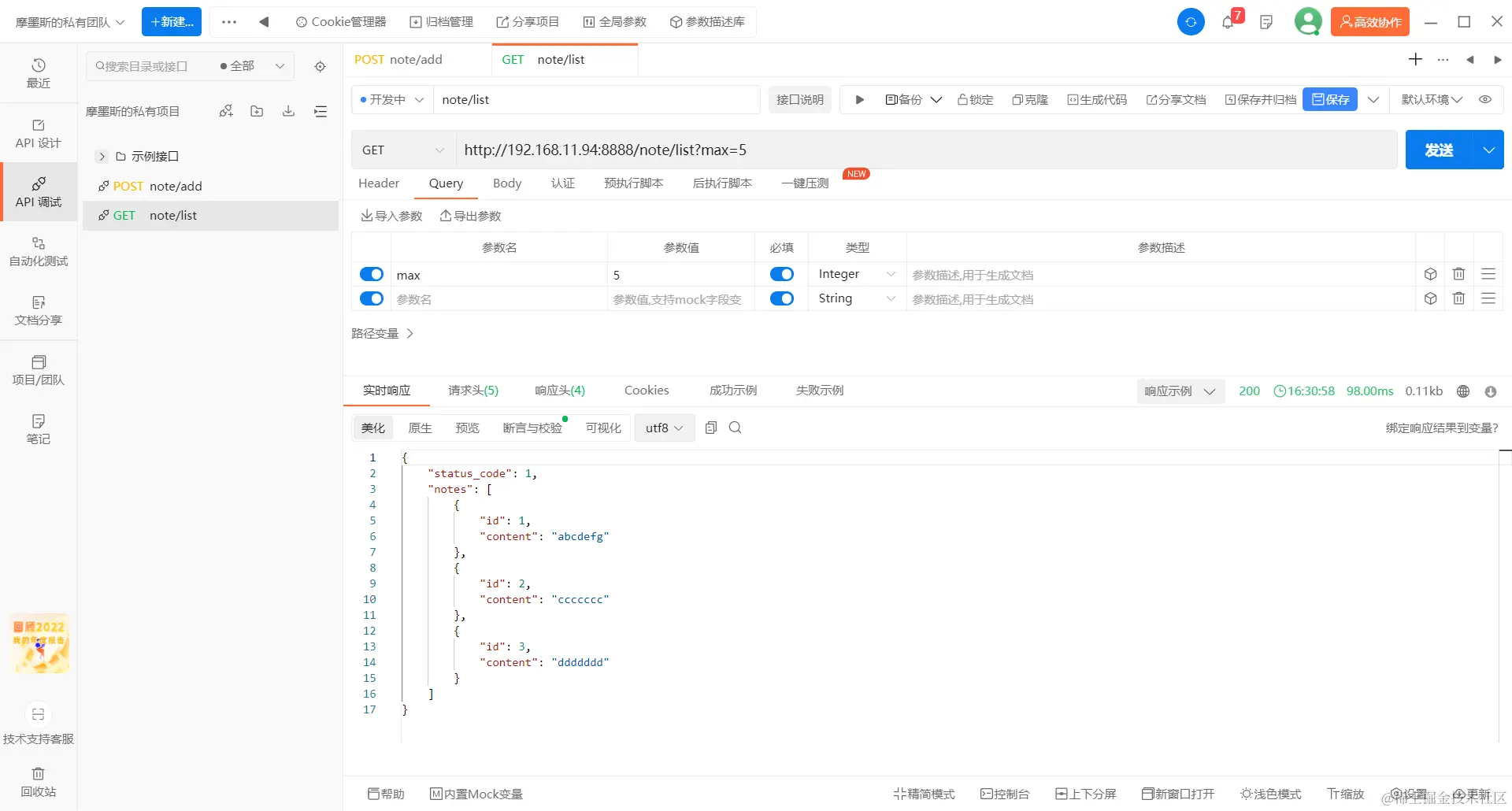Click the globe icon in response bar
1512x811 pixels.
click(1463, 391)
